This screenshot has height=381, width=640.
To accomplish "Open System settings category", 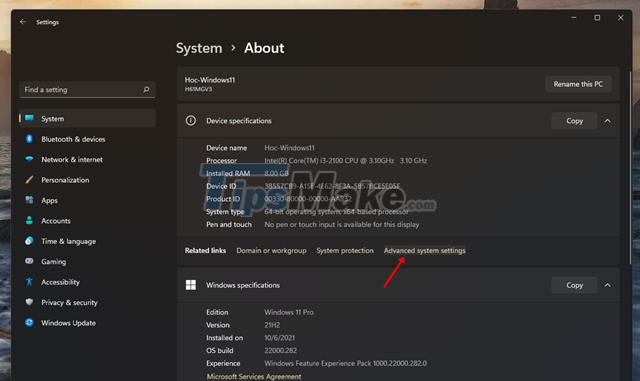I will (x=87, y=118).
